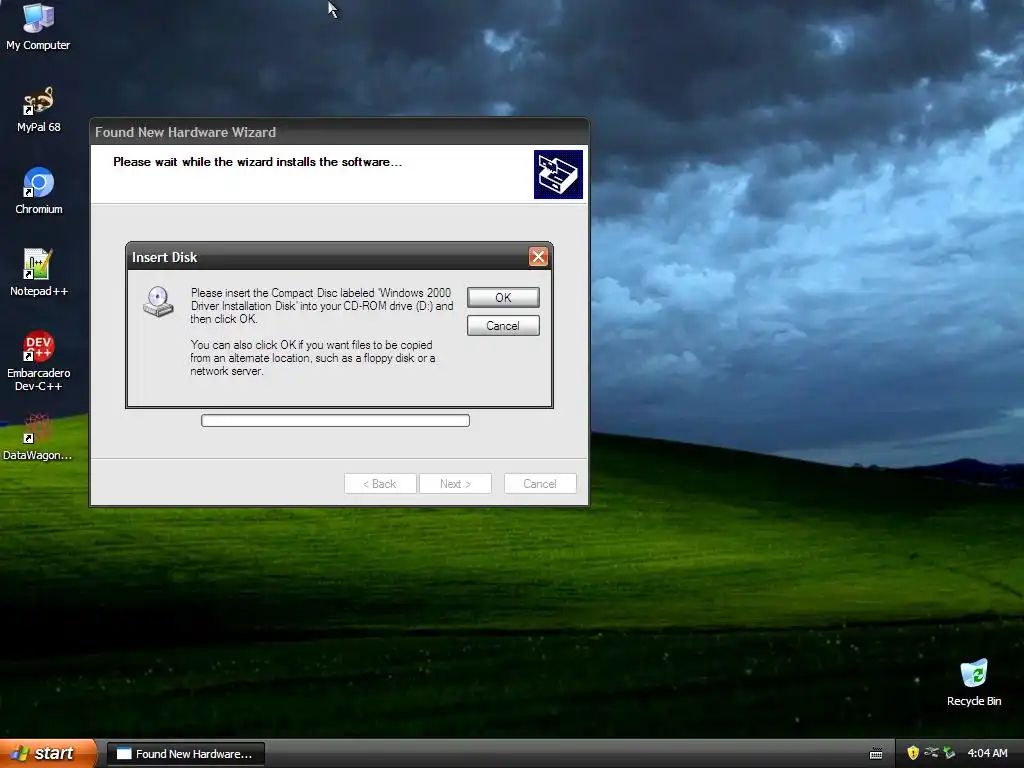
Task: Open the Start menu
Action: [x=48, y=753]
